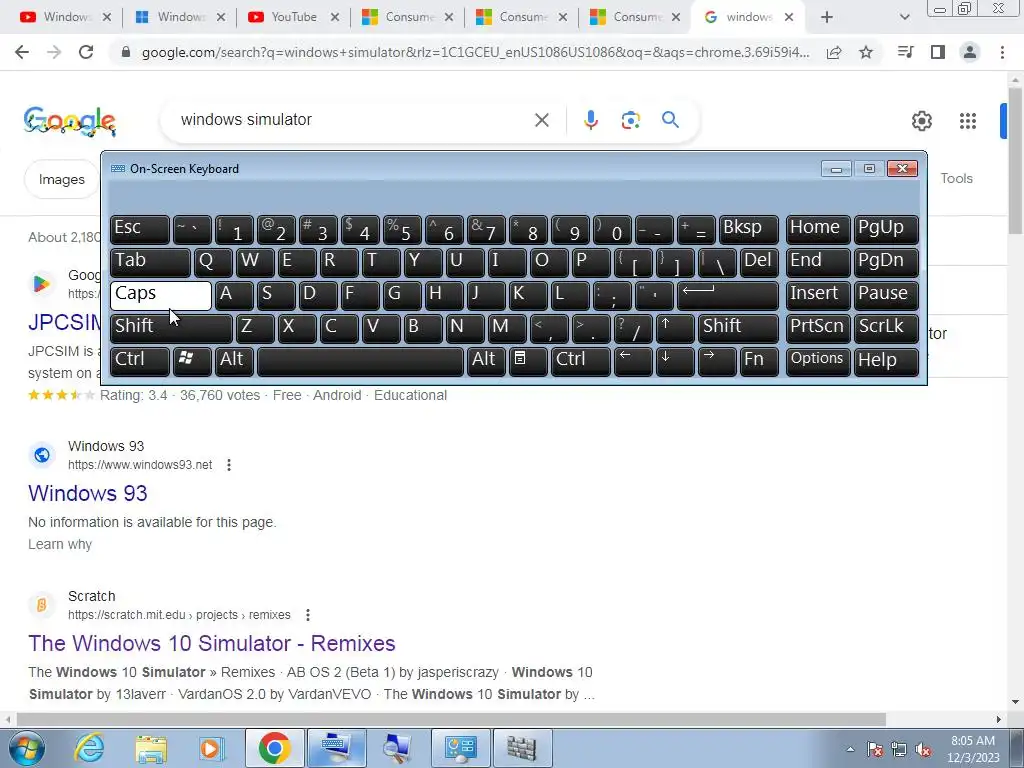Click the muted volume tray icon
1024x768 pixels.
coord(923,749)
